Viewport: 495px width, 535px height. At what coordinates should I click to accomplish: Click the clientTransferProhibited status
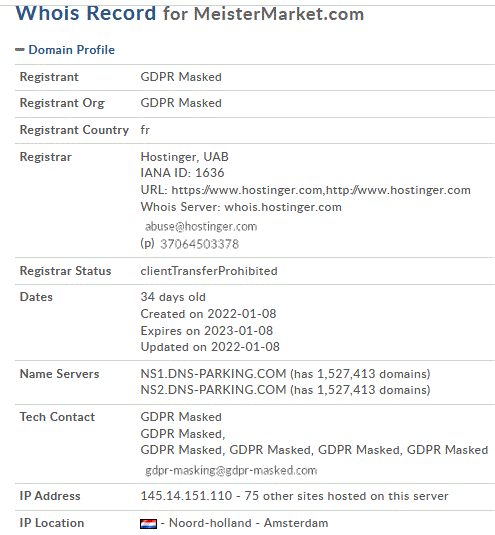click(x=209, y=271)
